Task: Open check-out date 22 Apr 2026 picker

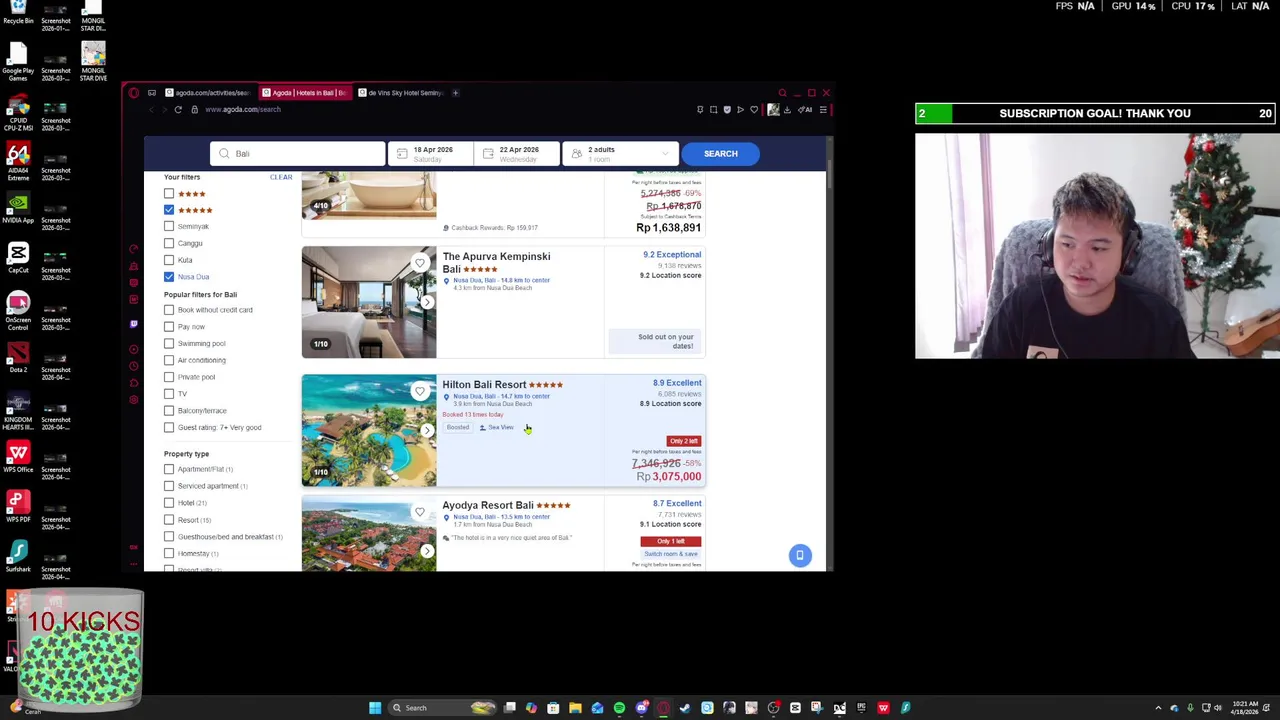Action: pyautogui.click(x=518, y=153)
